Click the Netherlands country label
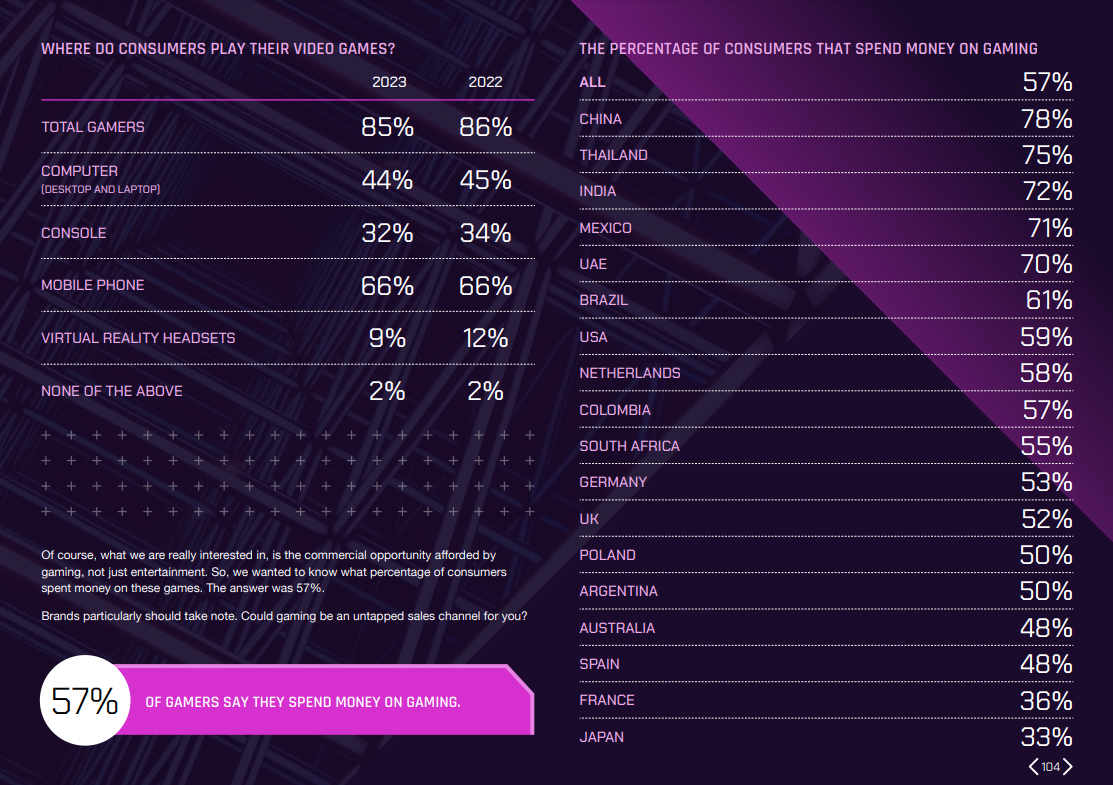Image resolution: width=1113 pixels, height=785 pixels. point(630,373)
